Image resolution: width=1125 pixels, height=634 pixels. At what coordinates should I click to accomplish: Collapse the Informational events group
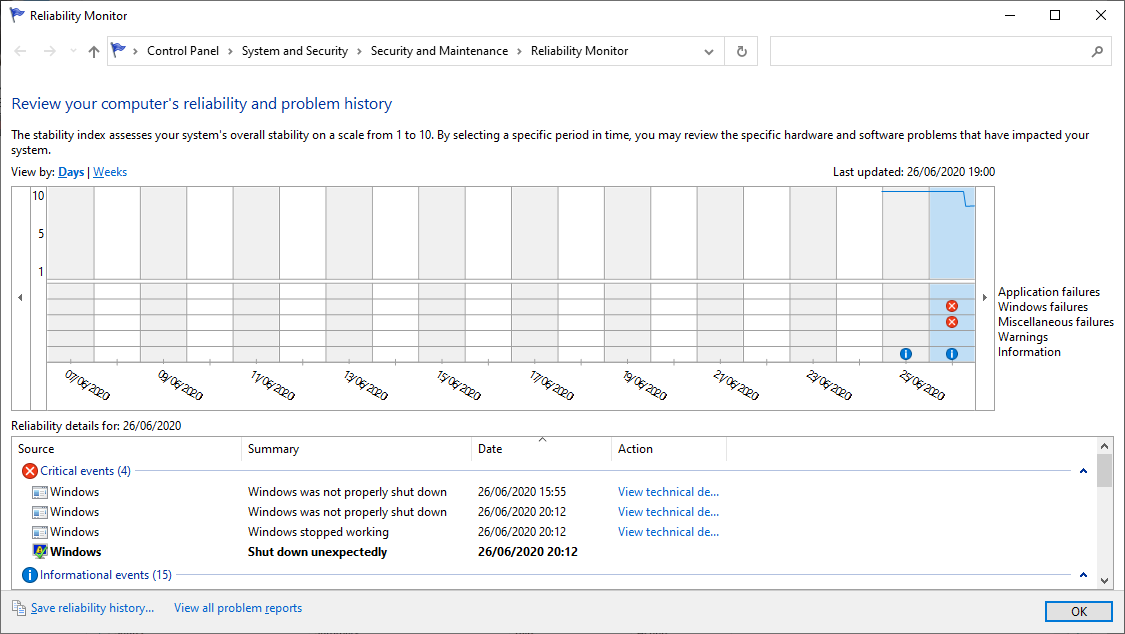pos(1083,575)
